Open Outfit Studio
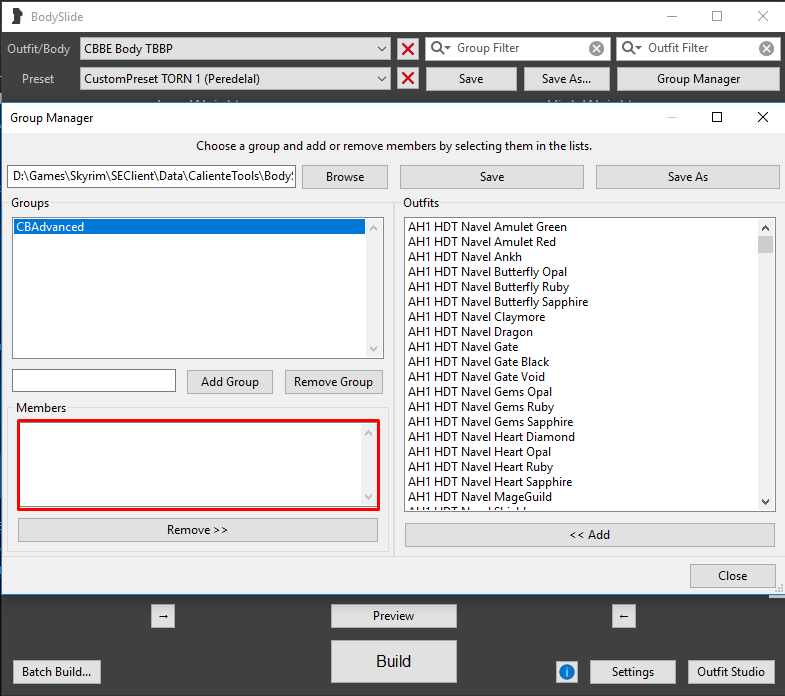This screenshot has width=785, height=696. tap(730, 672)
